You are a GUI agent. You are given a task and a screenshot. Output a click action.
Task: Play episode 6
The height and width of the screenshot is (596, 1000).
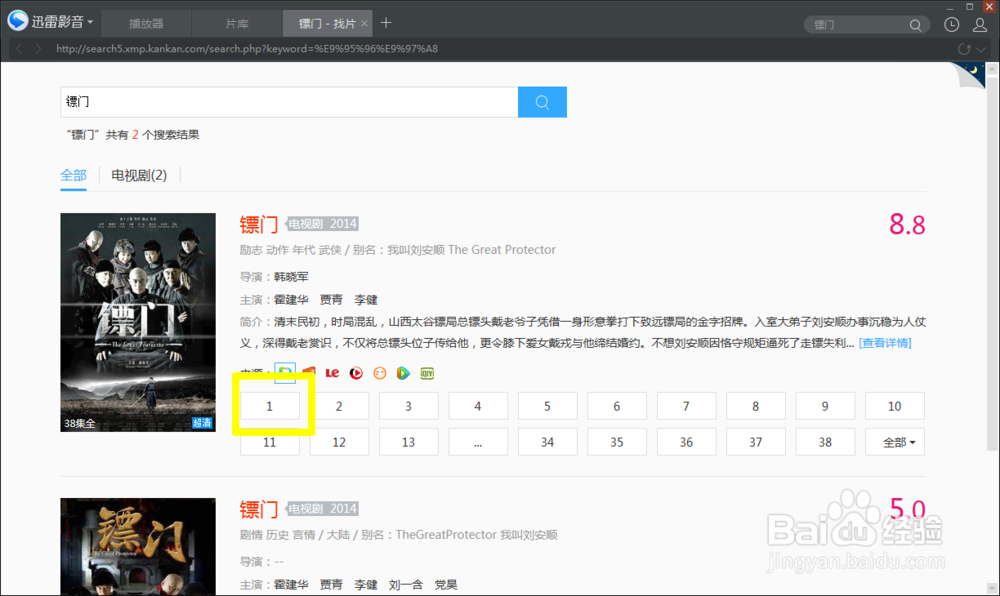pos(617,406)
